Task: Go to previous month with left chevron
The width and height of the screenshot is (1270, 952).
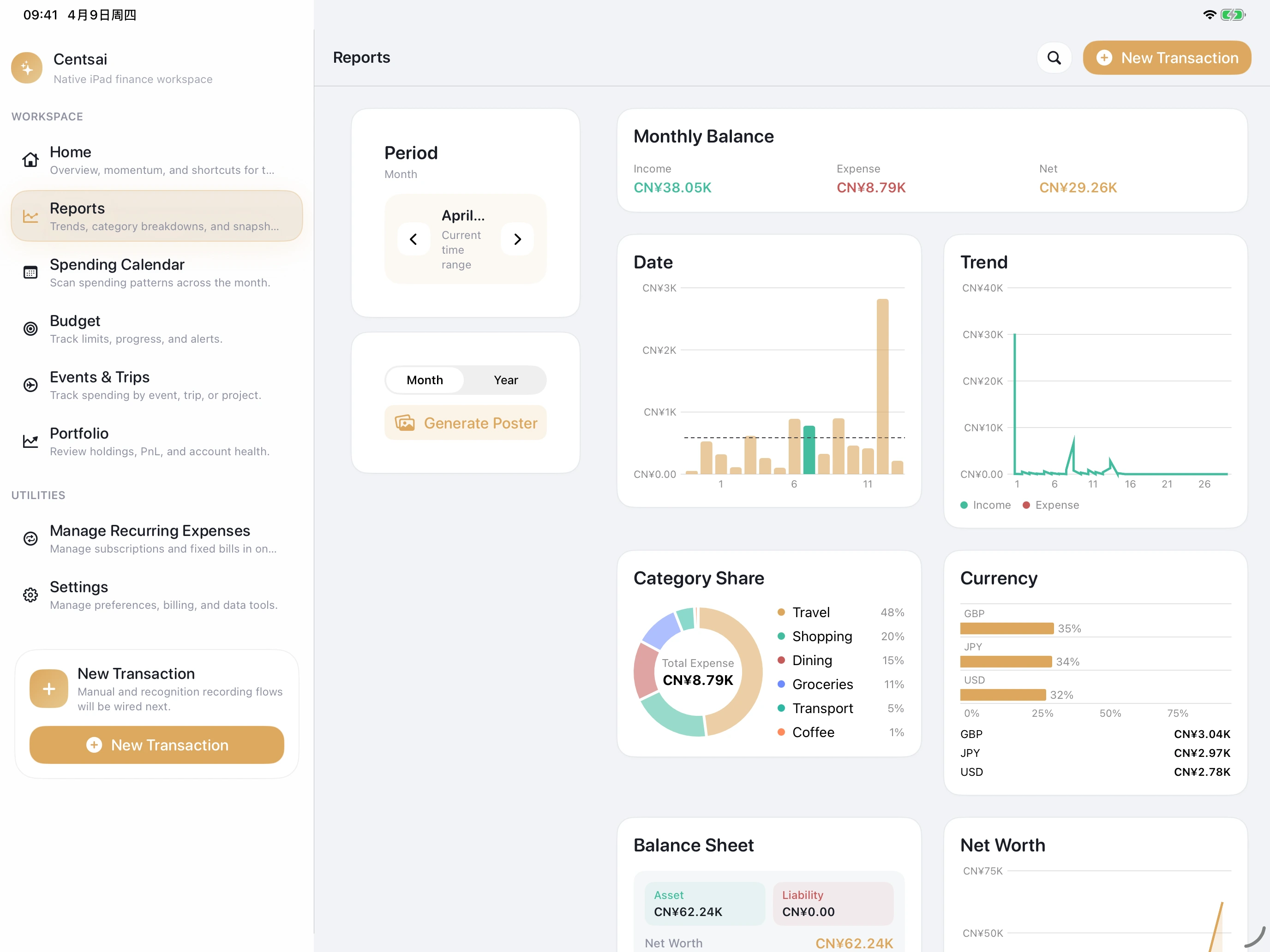Action: pos(413,239)
